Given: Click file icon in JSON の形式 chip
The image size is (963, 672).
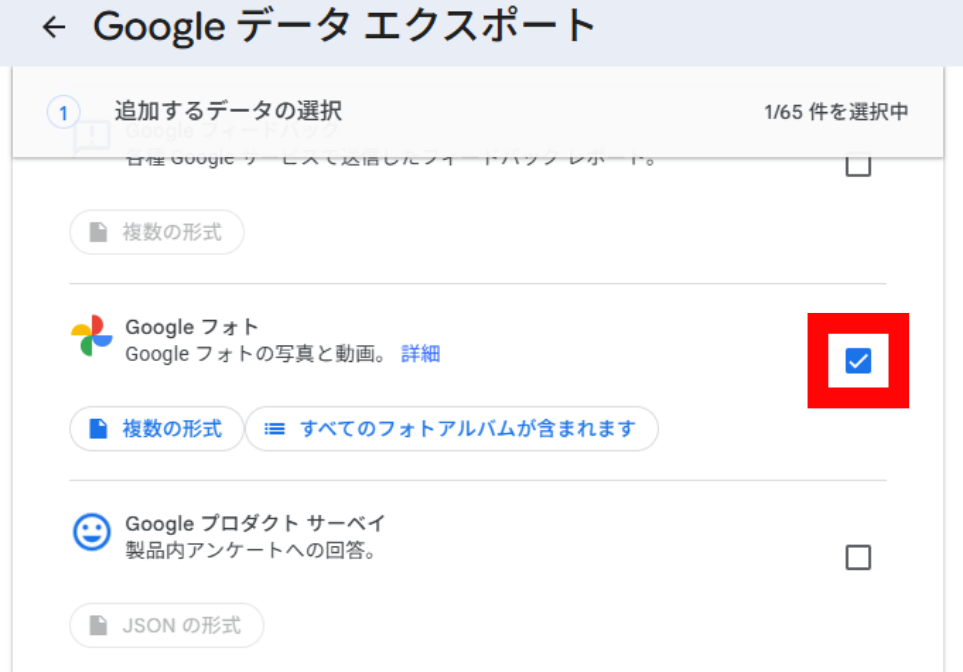Looking at the screenshot, I should pos(98,625).
